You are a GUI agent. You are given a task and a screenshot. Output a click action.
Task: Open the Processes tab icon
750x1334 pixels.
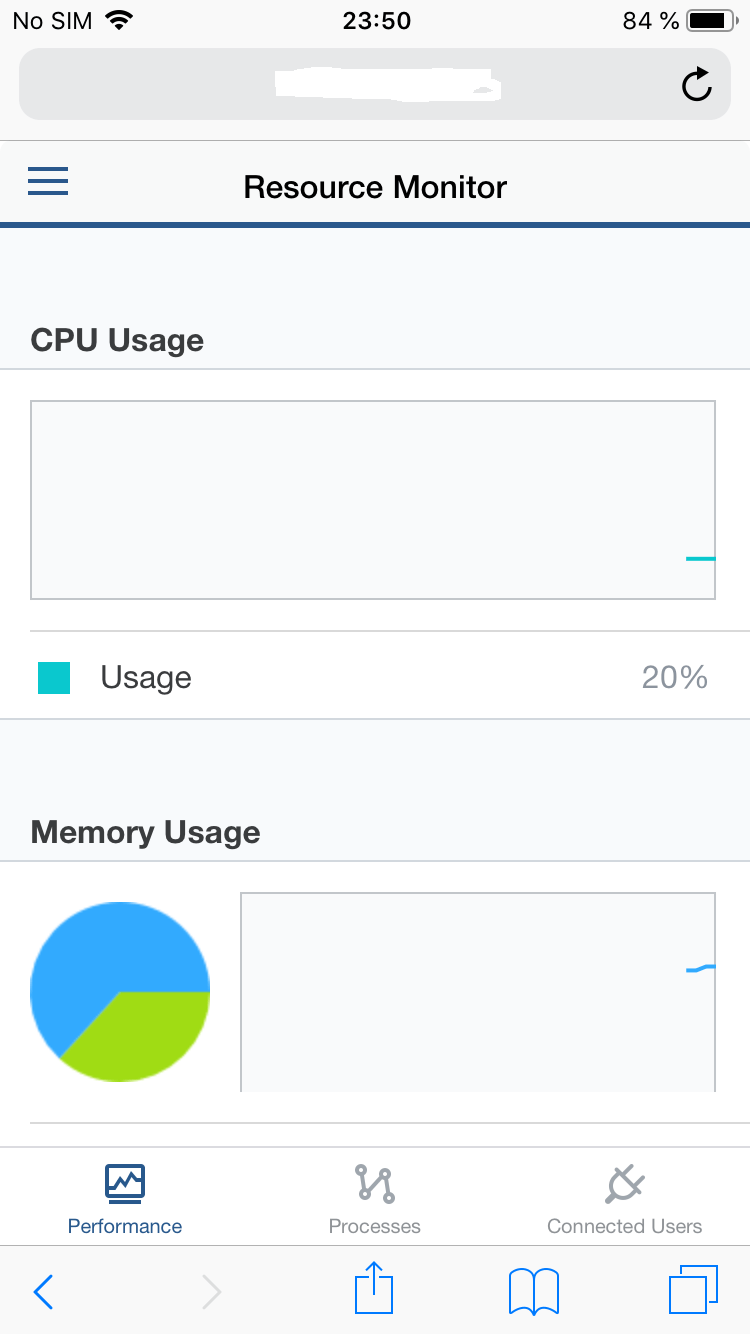pos(375,1183)
